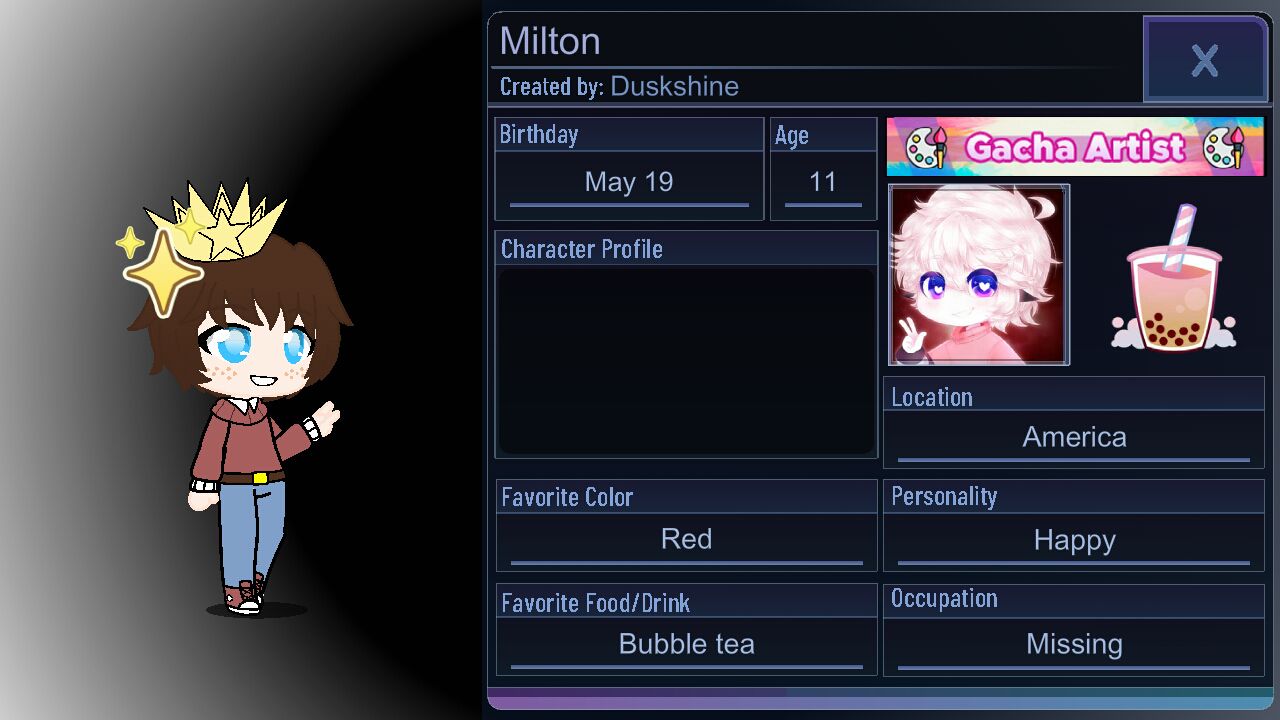Tap the golden star crown on Milton

coord(220,221)
